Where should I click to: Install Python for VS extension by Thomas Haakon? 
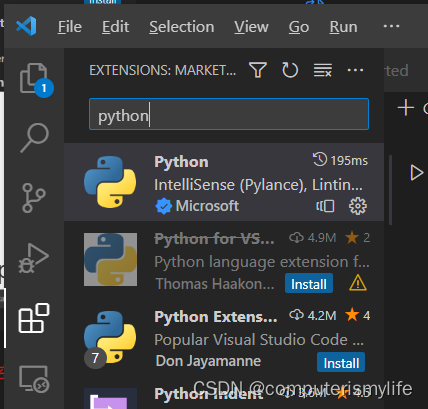[309, 284]
